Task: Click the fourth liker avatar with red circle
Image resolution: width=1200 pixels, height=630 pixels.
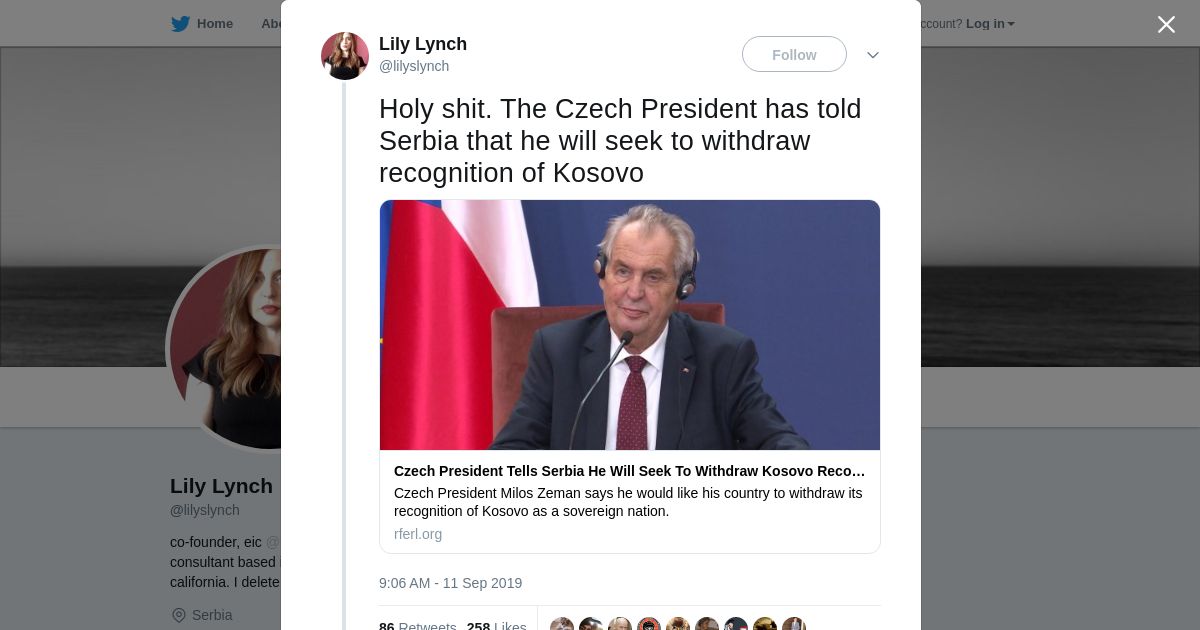Action: 649,625
